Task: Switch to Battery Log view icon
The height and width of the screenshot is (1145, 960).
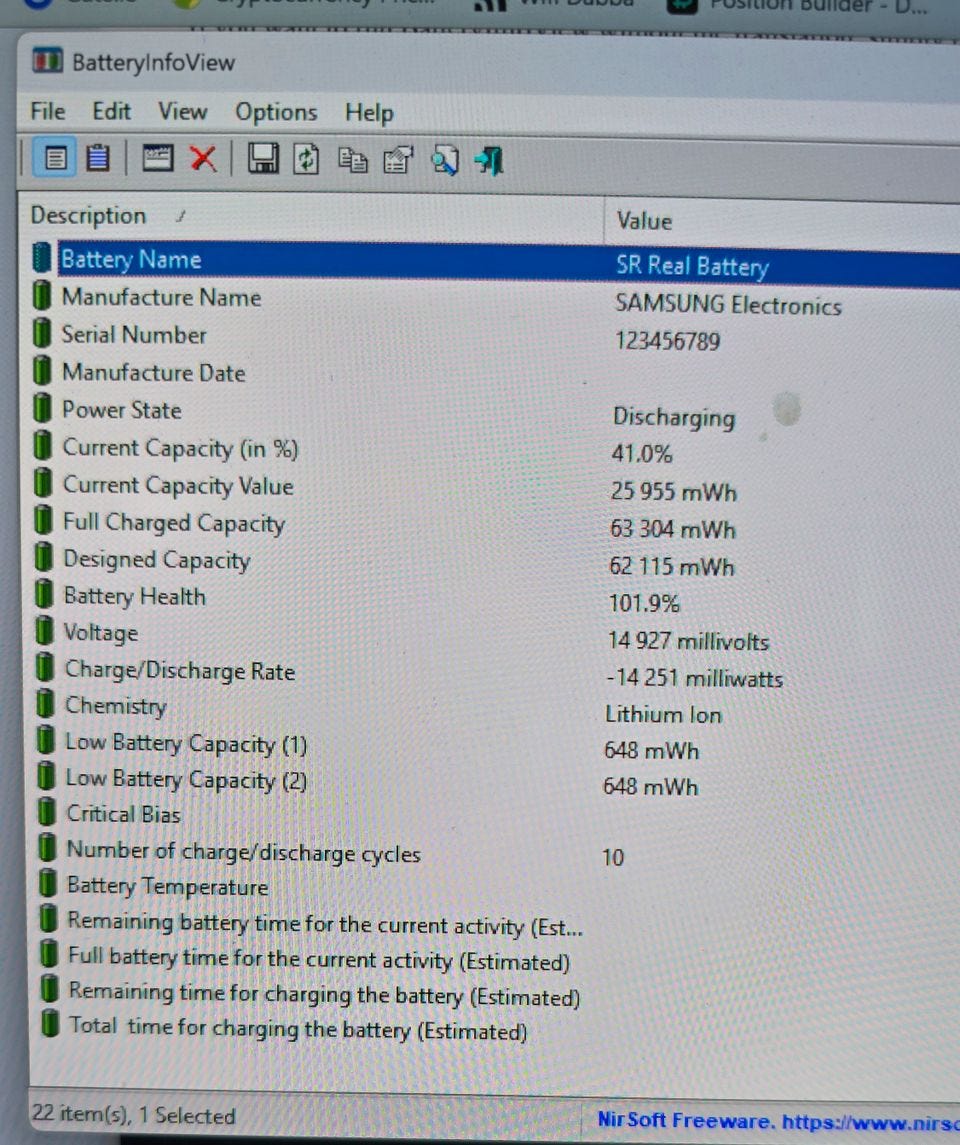Action: 98,158
